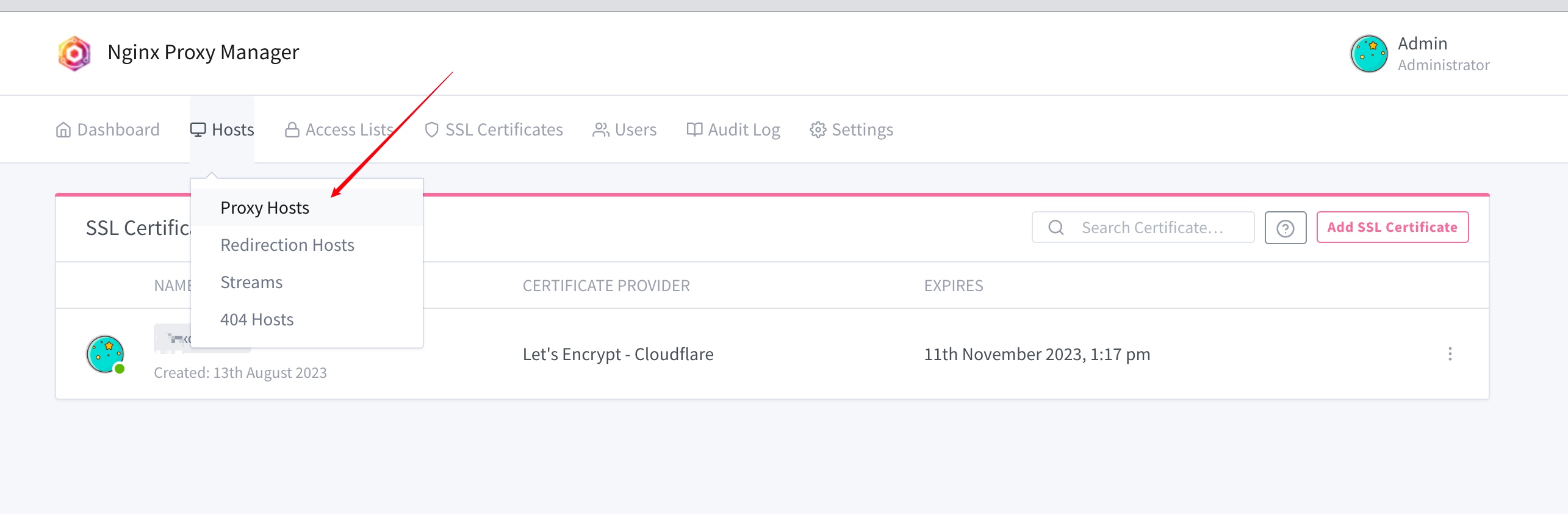Go to Access Lists tab

pos(339,129)
